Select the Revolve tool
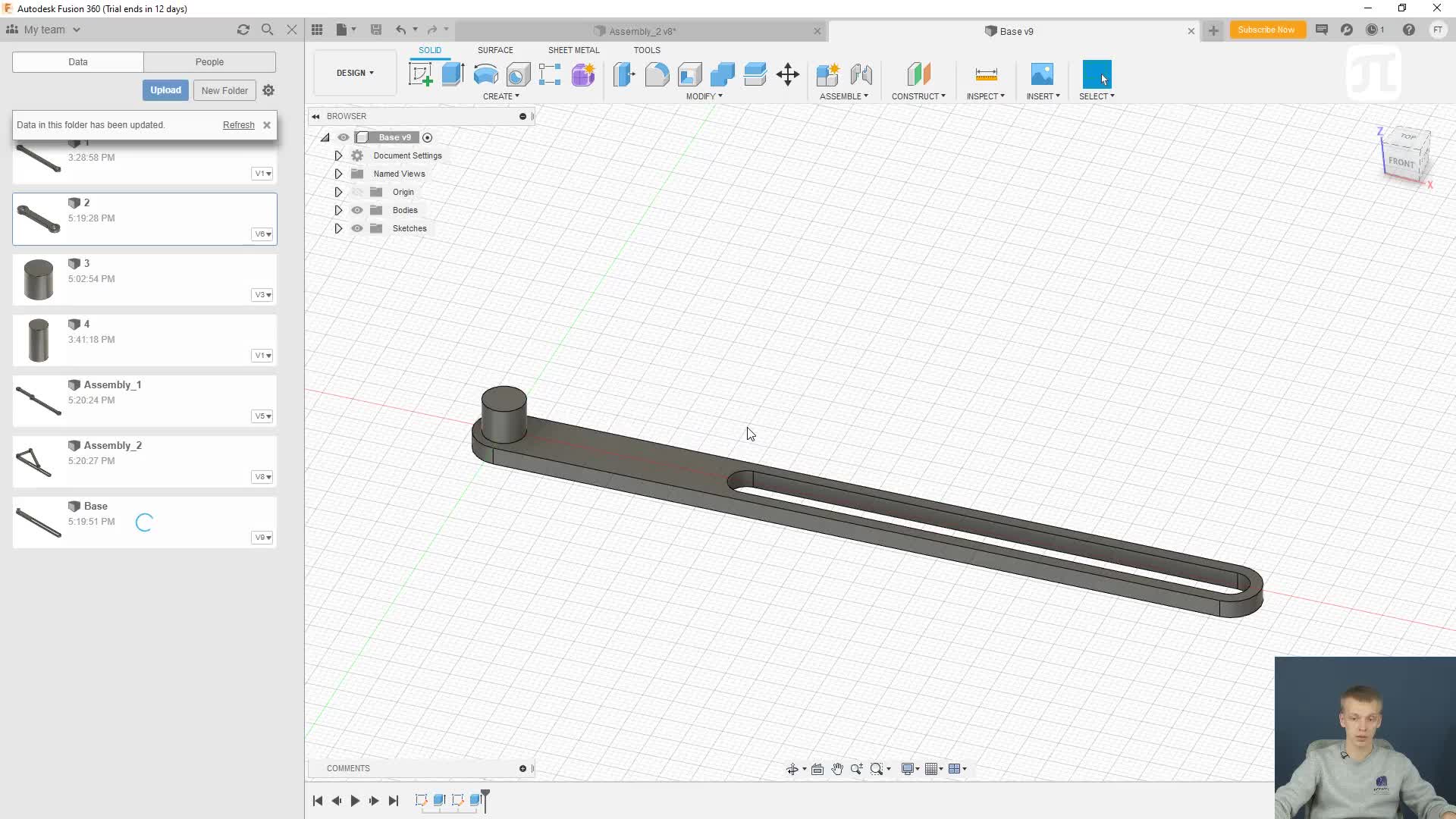 pos(485,74)
